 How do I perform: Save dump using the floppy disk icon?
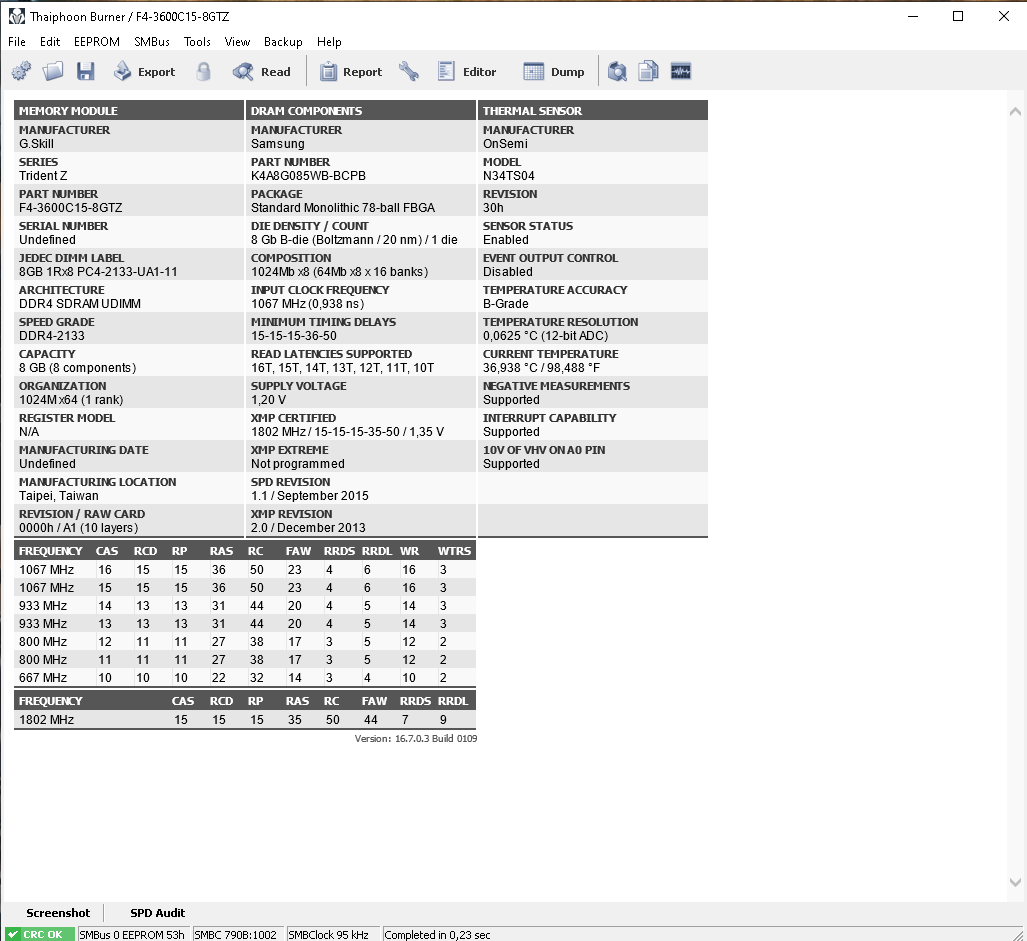pyautogui.click(x=86, y=71)
